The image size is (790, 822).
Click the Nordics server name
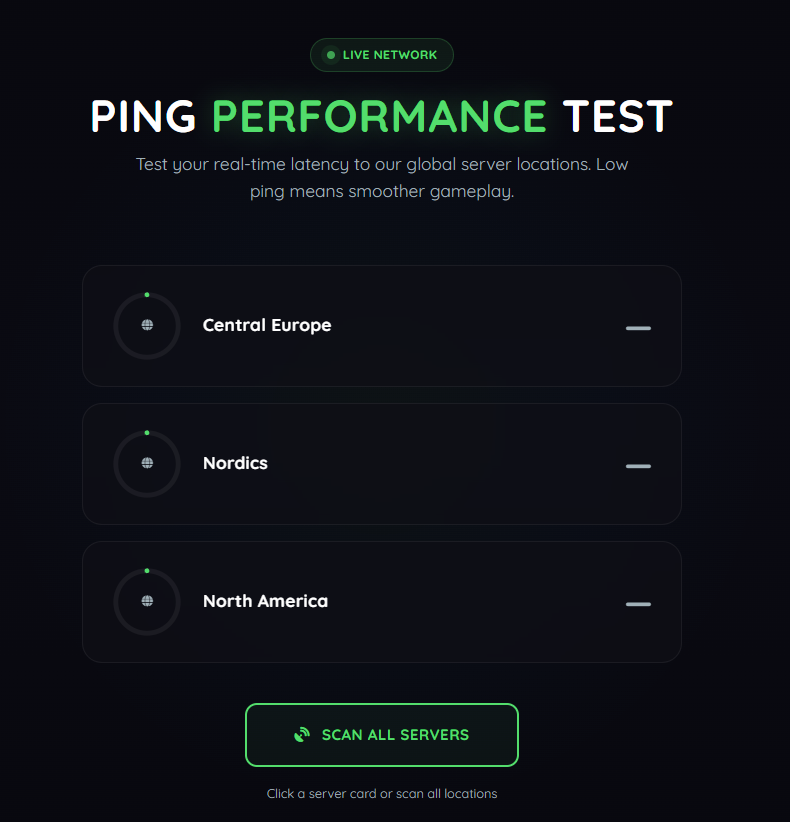coord(235,463)
